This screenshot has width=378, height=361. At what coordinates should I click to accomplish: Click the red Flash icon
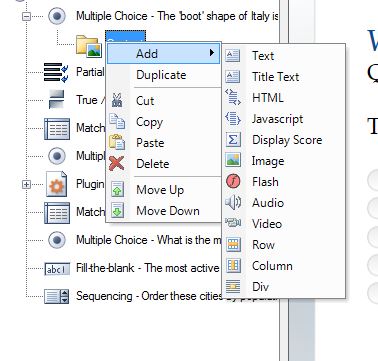233,182
